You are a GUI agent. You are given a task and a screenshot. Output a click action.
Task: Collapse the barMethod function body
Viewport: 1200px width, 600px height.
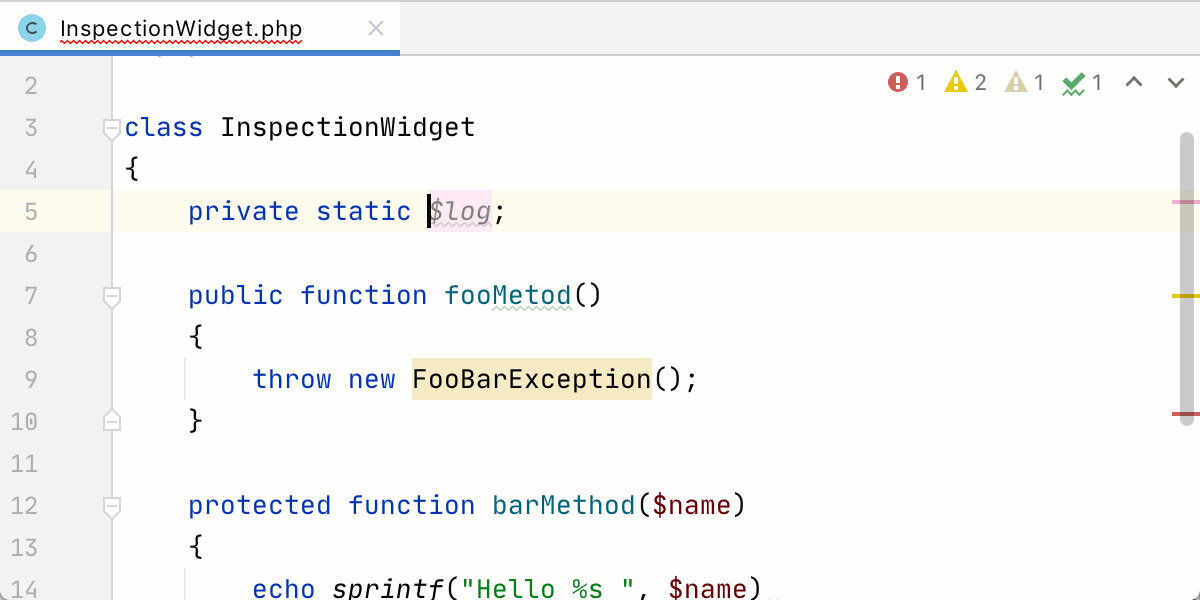(110, 505)
